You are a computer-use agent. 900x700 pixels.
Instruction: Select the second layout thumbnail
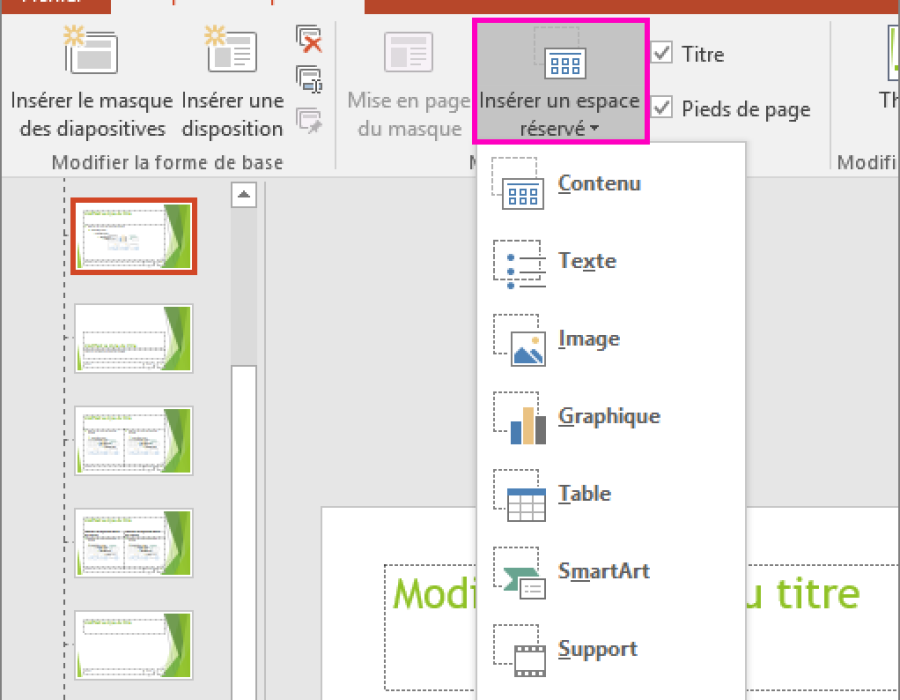point(134,339)
